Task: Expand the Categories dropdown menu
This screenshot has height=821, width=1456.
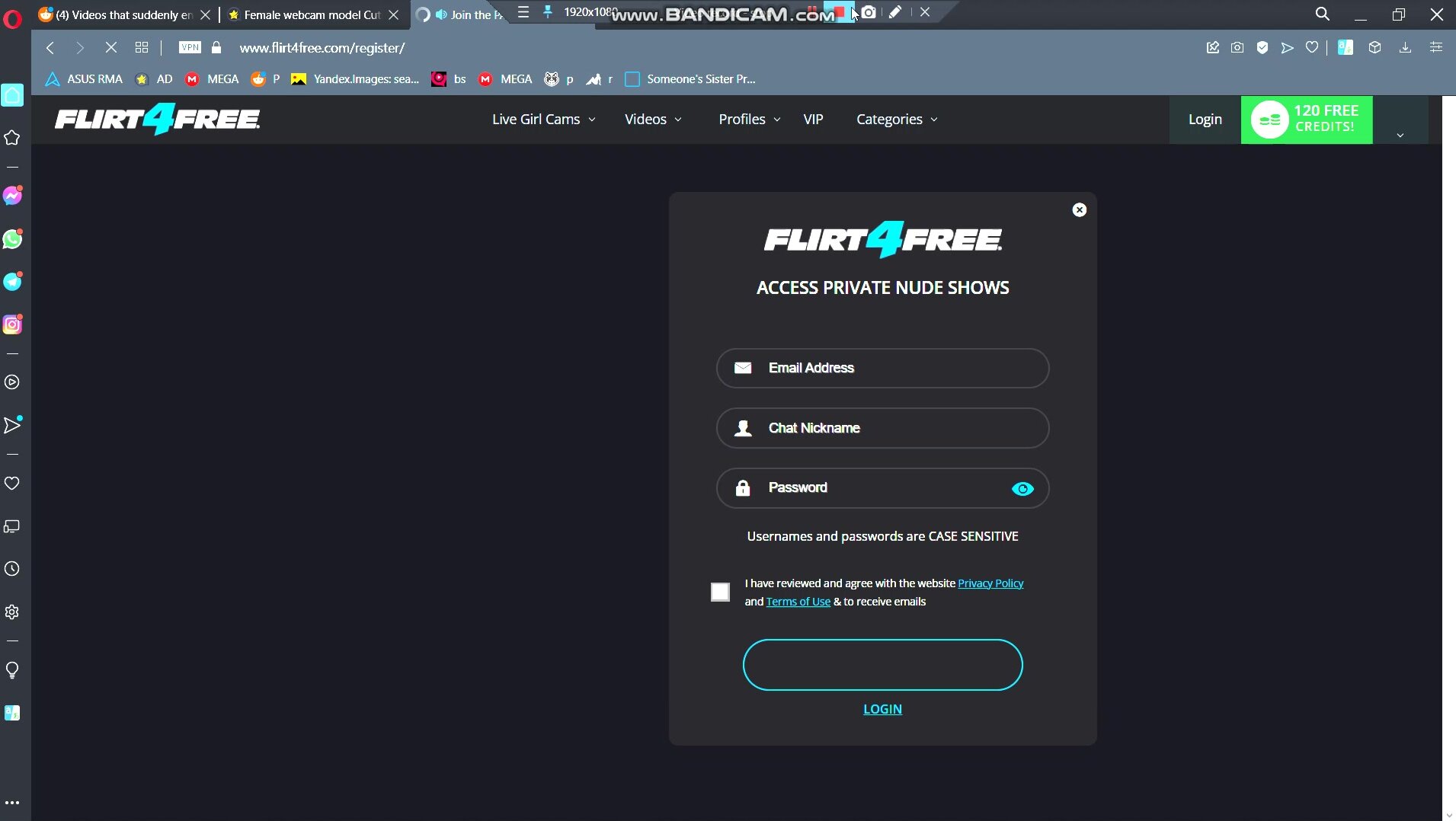Action: click(896, 120)
